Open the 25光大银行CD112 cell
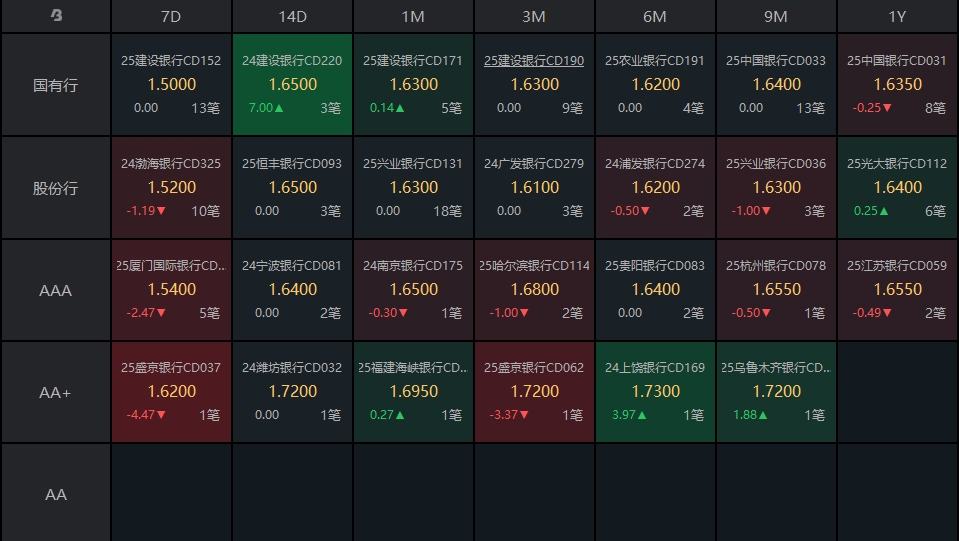The height and width of the screenshot is (541, 959). click(897, 187)
